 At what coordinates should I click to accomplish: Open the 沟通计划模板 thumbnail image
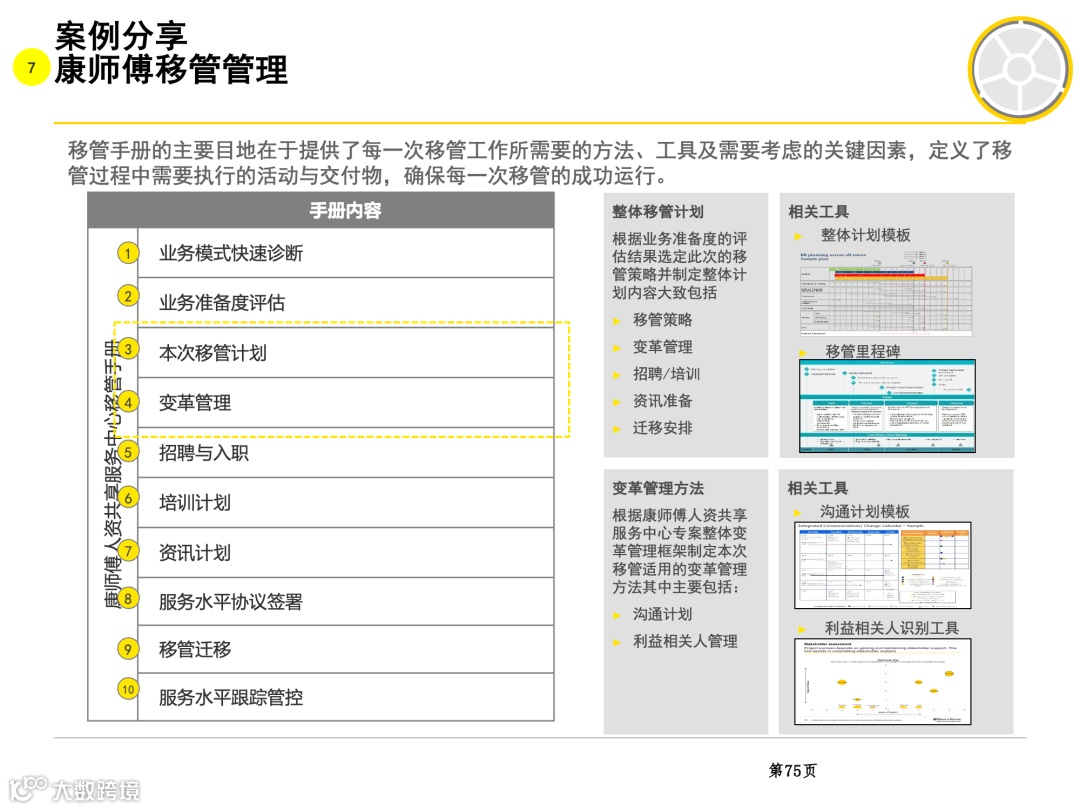tap(883, 565)
